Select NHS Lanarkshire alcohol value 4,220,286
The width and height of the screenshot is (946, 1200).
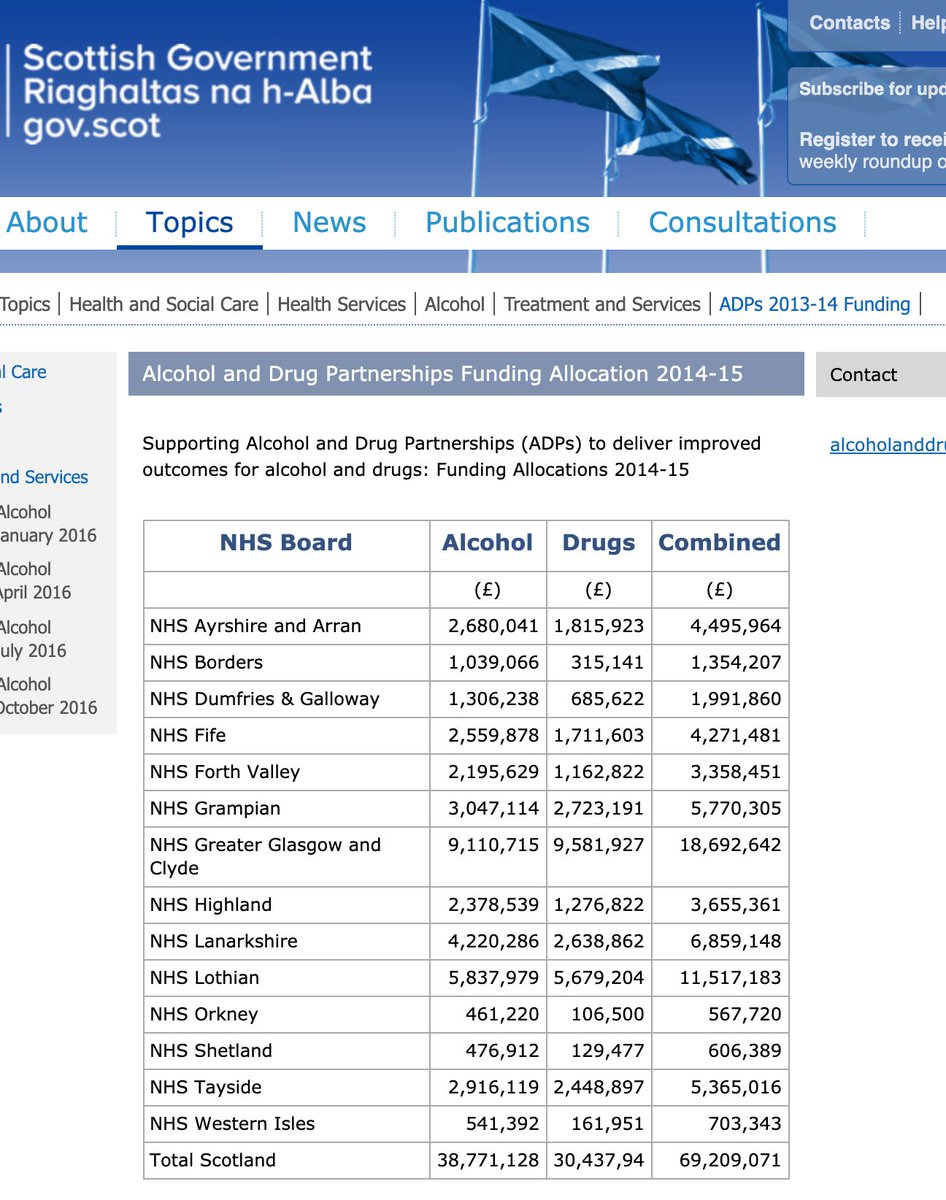(x=494, y=941)
